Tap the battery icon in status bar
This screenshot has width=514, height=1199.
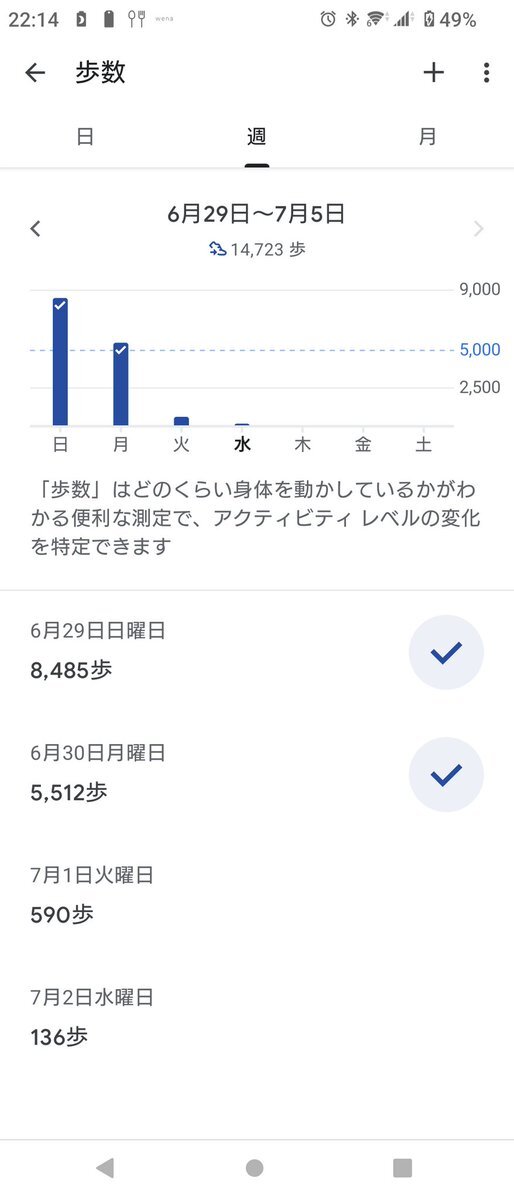[x=429, y=19]
